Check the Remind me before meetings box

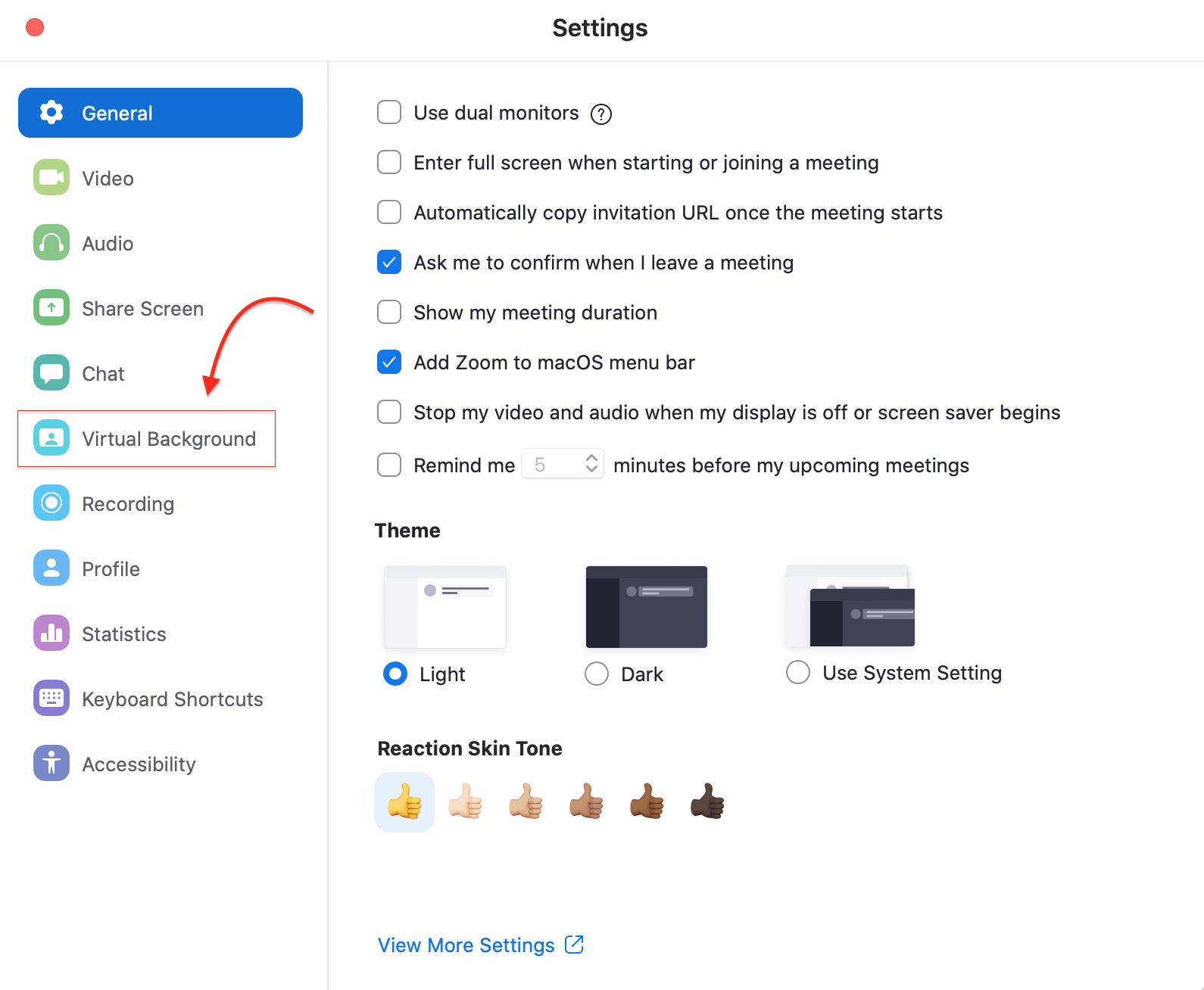389,465
